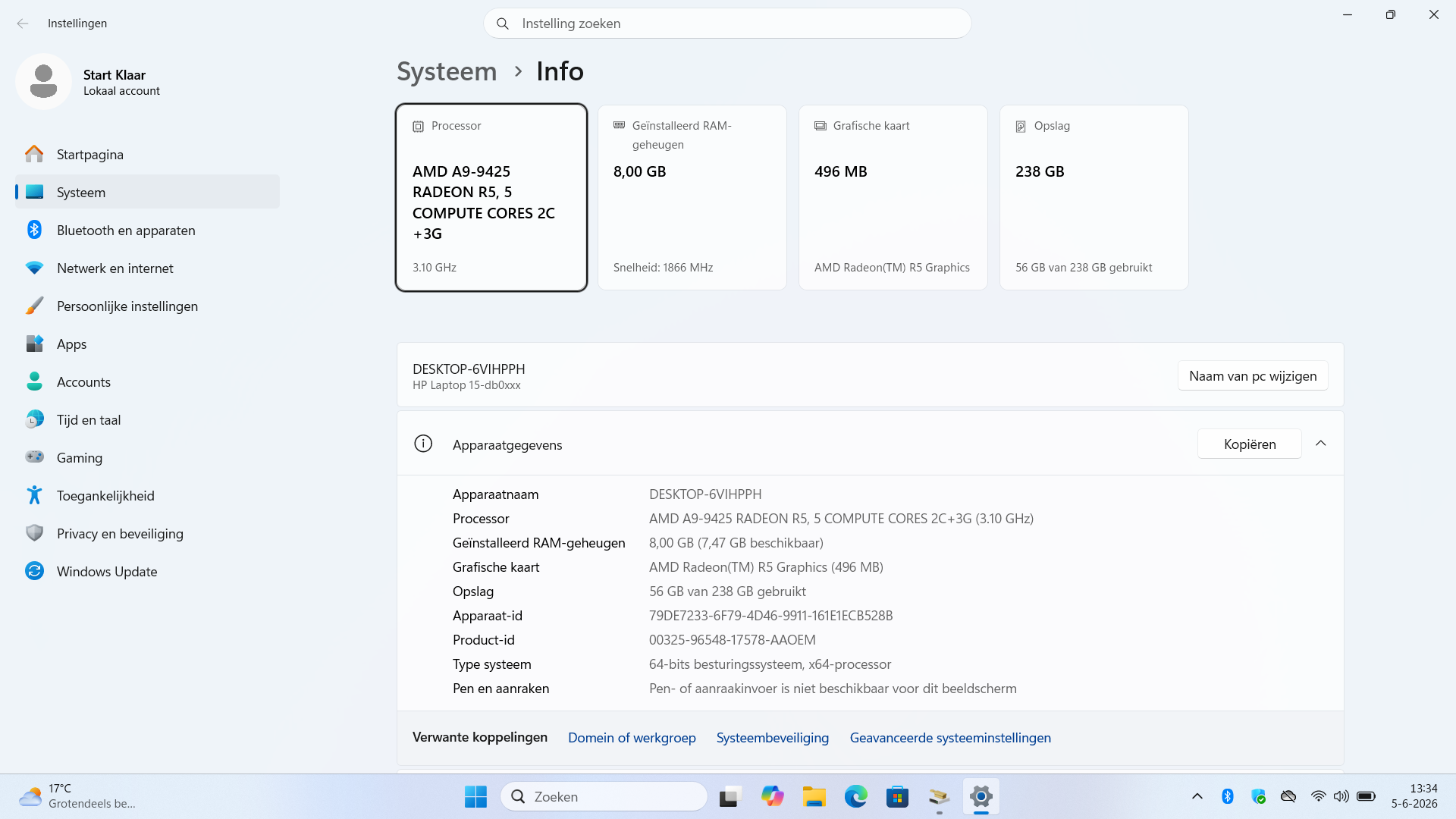Viewport: 1456px width, 819px height.
Task: Click the Settings gear taskbar icon
Action: click(x=981, y=796)
